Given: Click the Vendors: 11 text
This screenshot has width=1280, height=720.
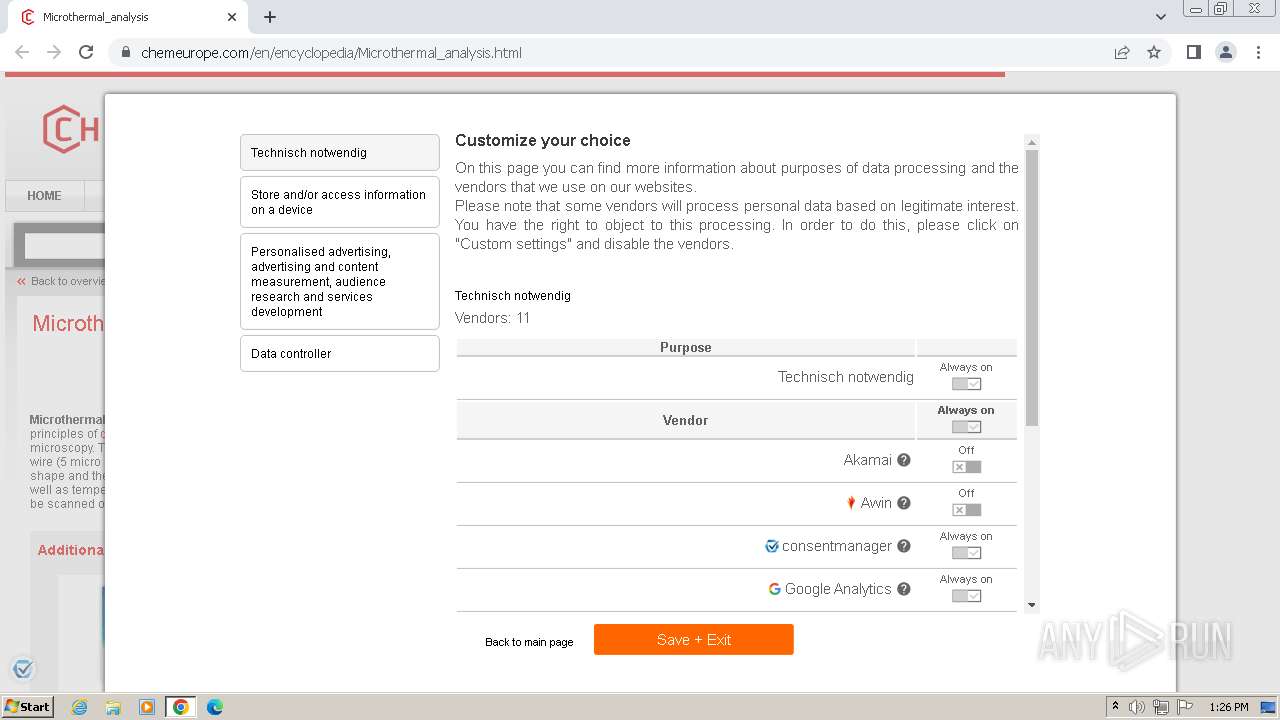Looking at the screenshot, I should click(493, 318).
